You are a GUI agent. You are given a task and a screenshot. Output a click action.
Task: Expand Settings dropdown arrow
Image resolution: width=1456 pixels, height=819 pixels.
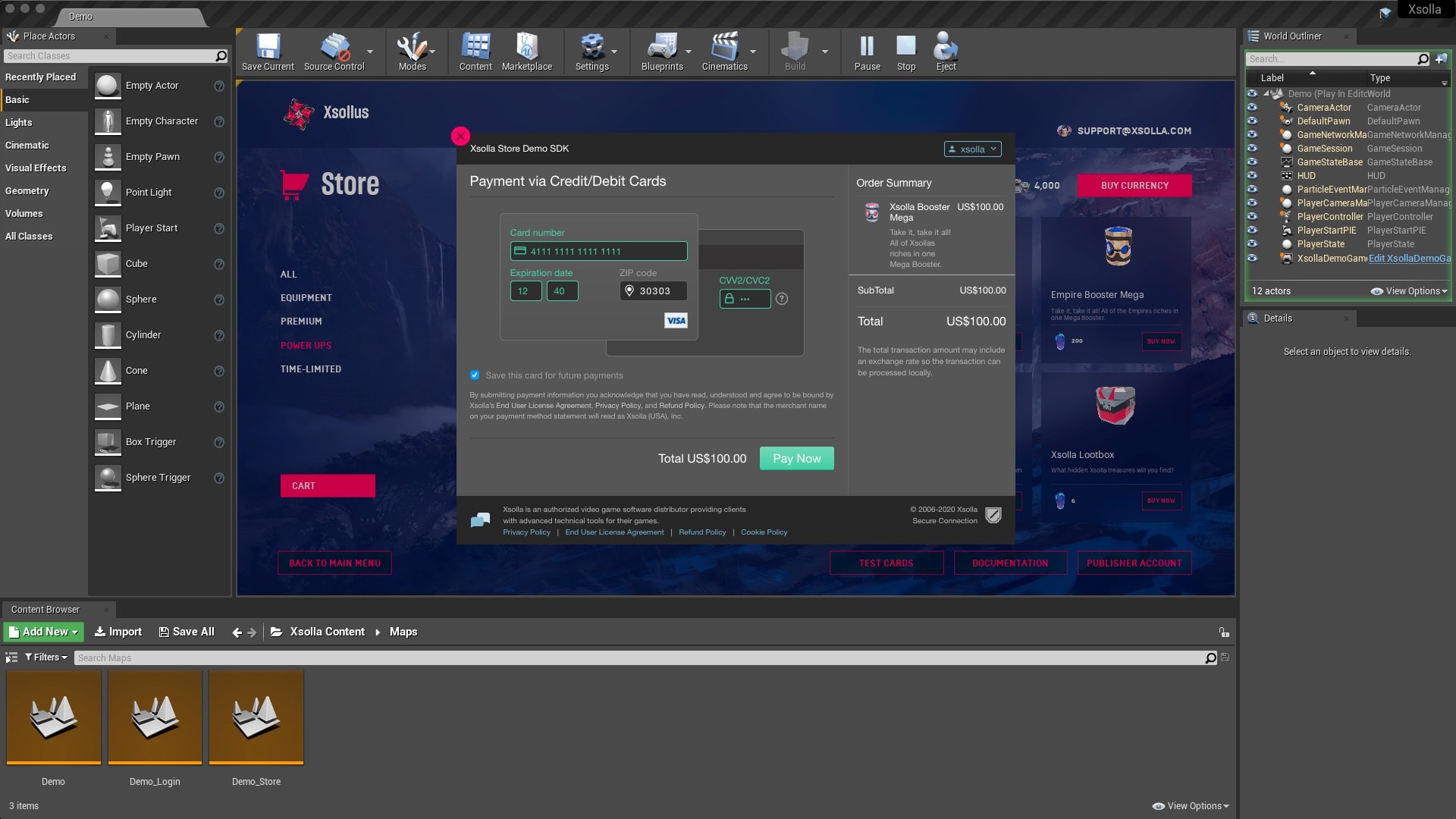point(614,52)
